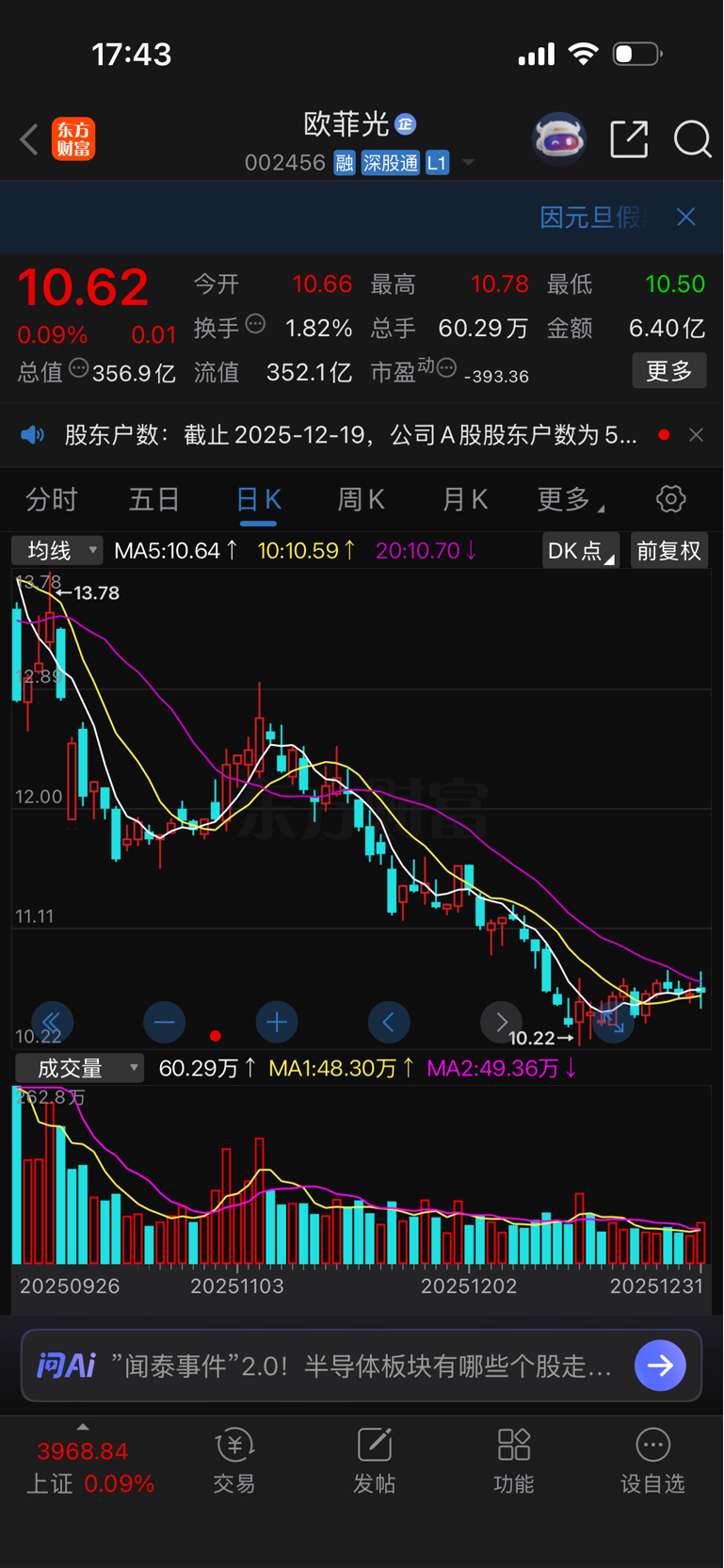Tap the MA1:48.30万 volume value
The width and height of the screenshot is (724, 1568).
point(342,1068)
